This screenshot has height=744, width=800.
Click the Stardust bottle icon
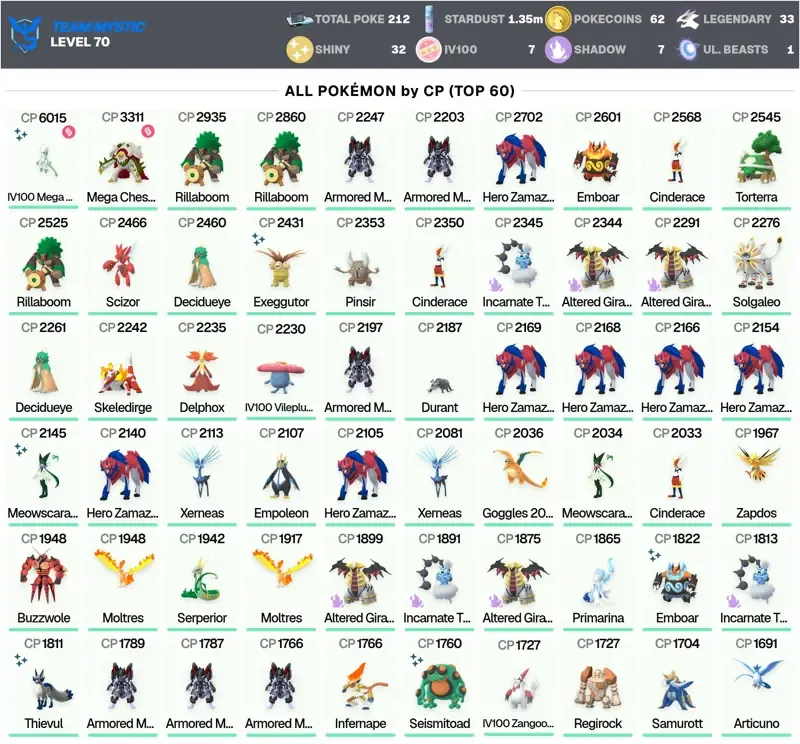[429, 19]
